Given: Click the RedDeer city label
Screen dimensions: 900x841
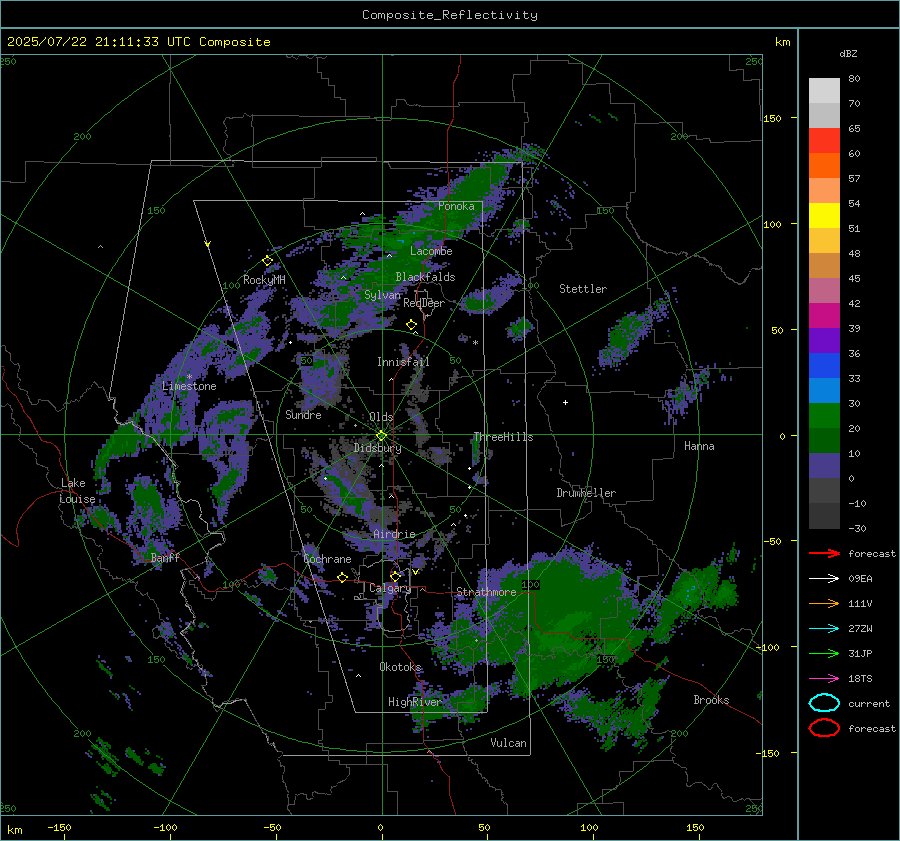Looking at the screenshot, I should pos(424,303).
